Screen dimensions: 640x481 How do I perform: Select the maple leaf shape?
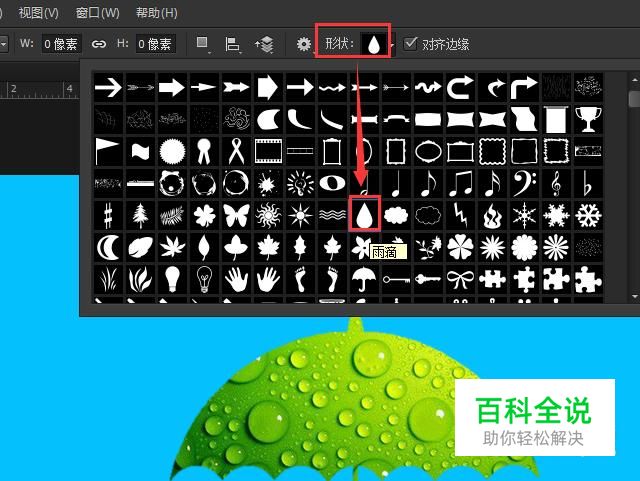268,247
